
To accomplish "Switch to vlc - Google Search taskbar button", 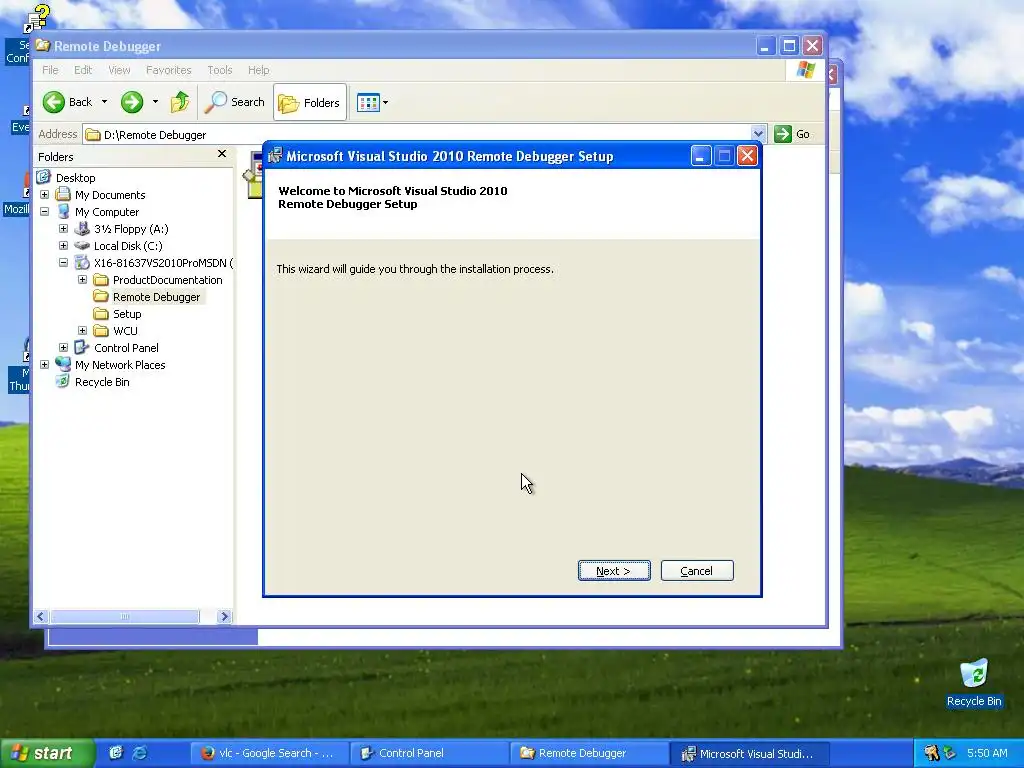I will (268, 753).
